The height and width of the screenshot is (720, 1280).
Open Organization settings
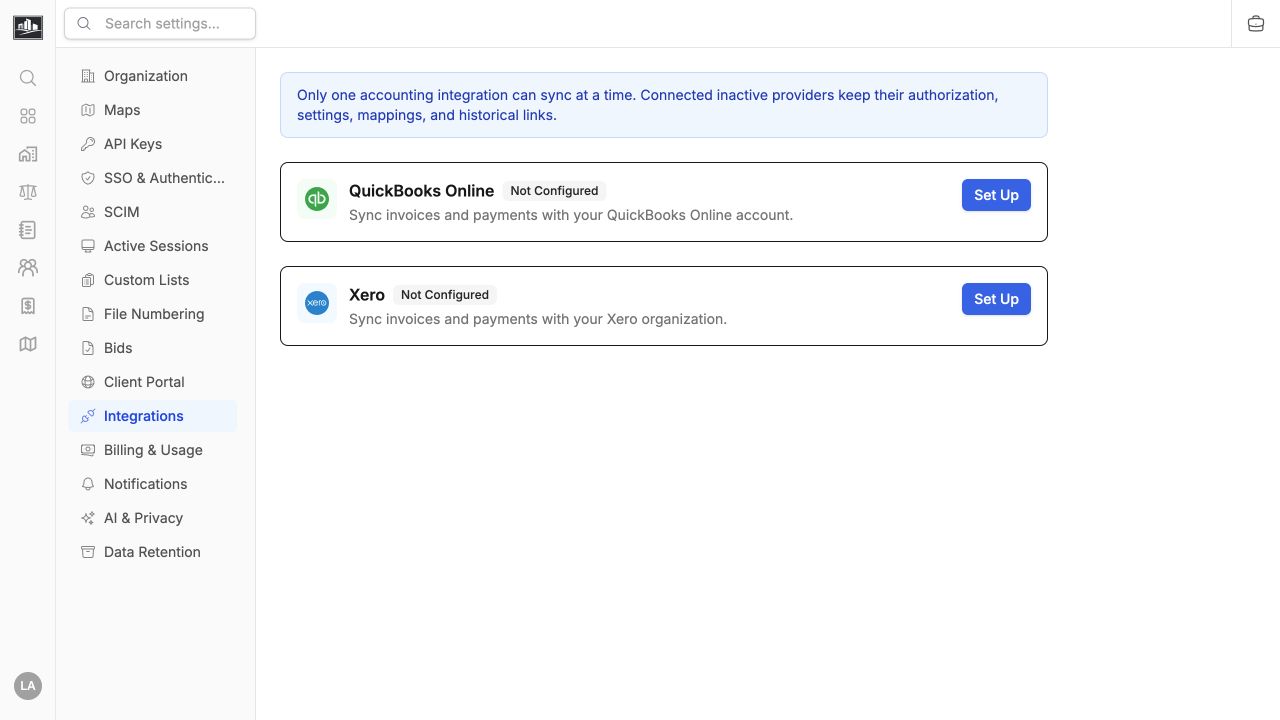(x=153, y=76)
